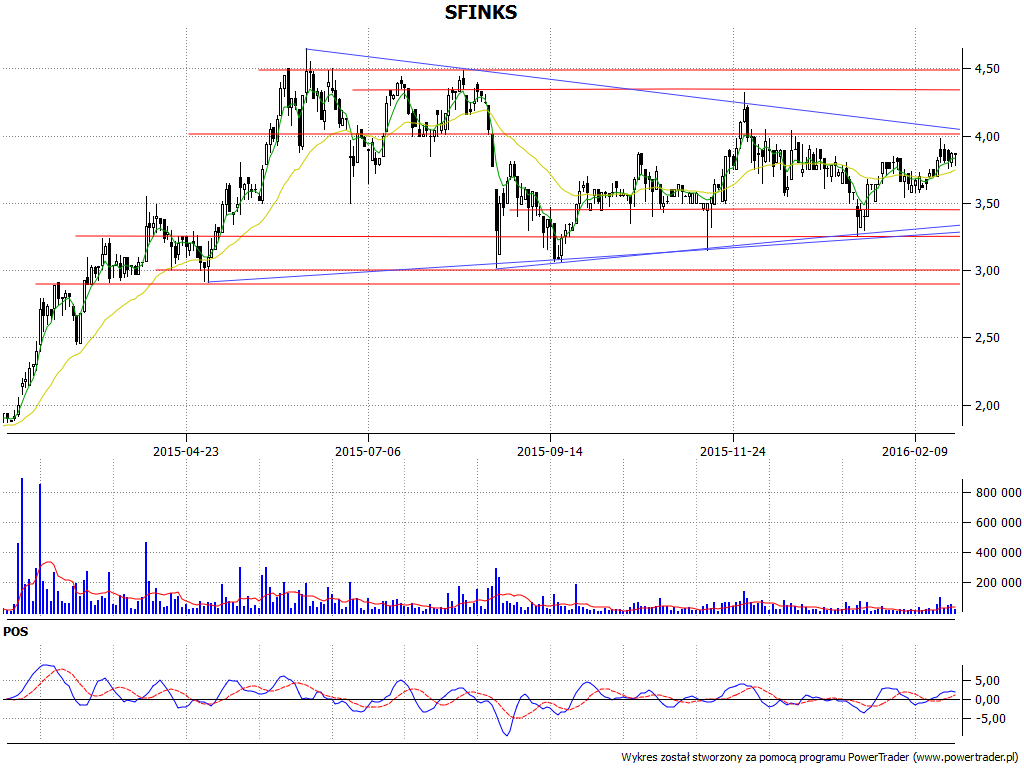The image size is (1024, 768).
Task: Click the 2015-07-06 date label
Action: tap(368, 451)
